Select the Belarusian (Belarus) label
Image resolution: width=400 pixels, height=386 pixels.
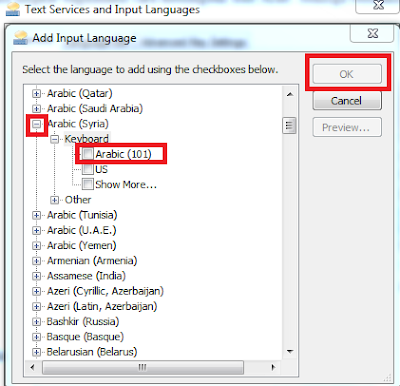92,352
